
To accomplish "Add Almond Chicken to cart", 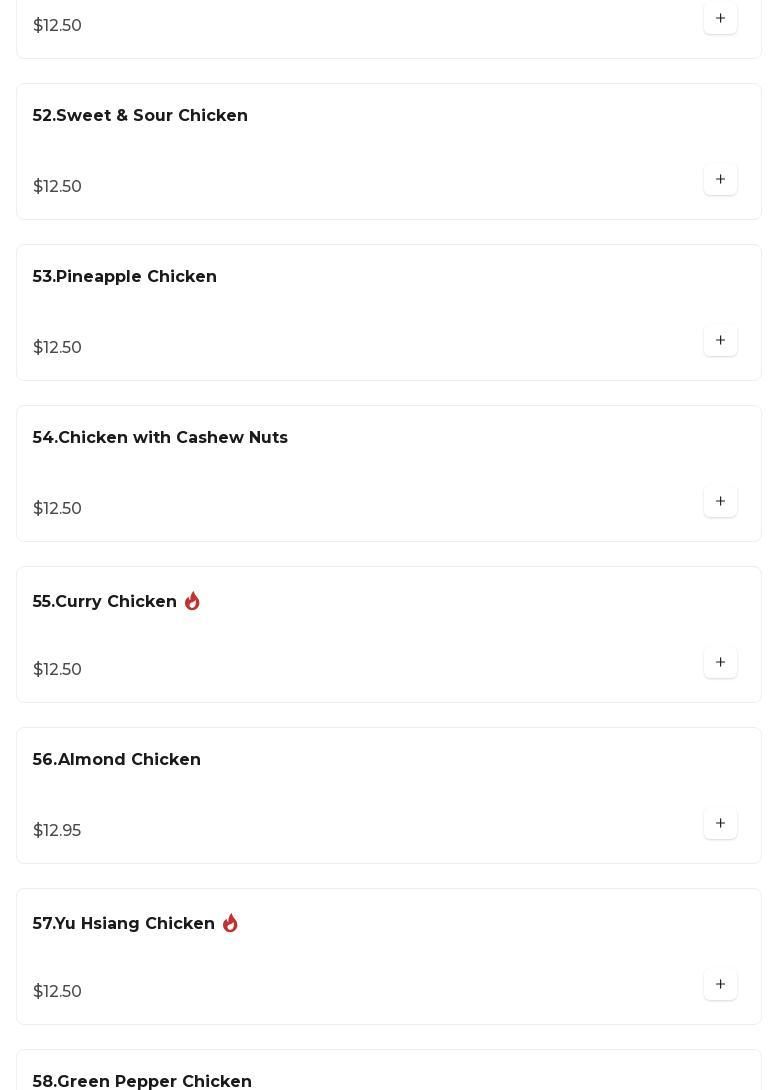I will click(x=720, y=824).
